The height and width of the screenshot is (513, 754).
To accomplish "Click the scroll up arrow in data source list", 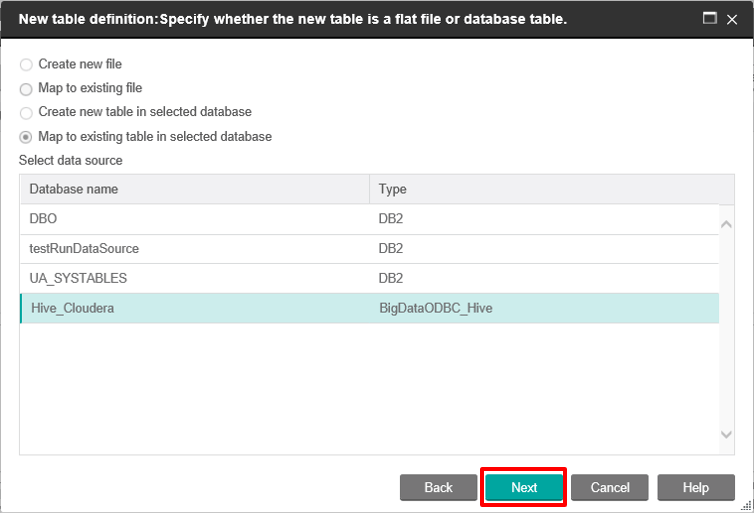I will click(727, 224).
